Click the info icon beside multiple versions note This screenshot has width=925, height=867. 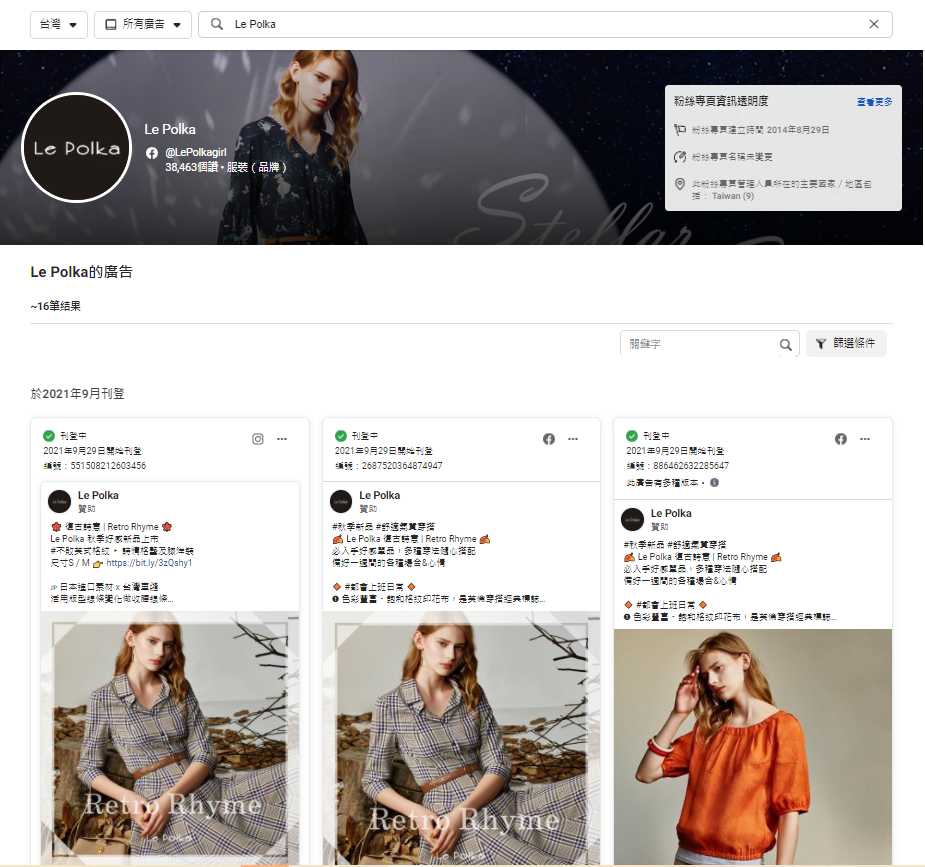click(714, 482)
